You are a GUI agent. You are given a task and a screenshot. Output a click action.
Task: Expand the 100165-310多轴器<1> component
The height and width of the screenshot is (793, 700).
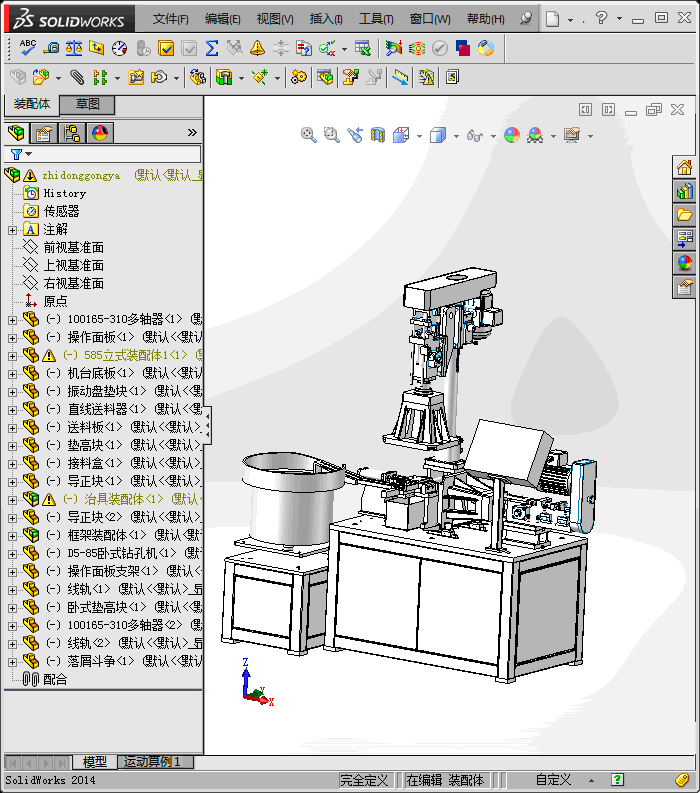coord(12,320)
